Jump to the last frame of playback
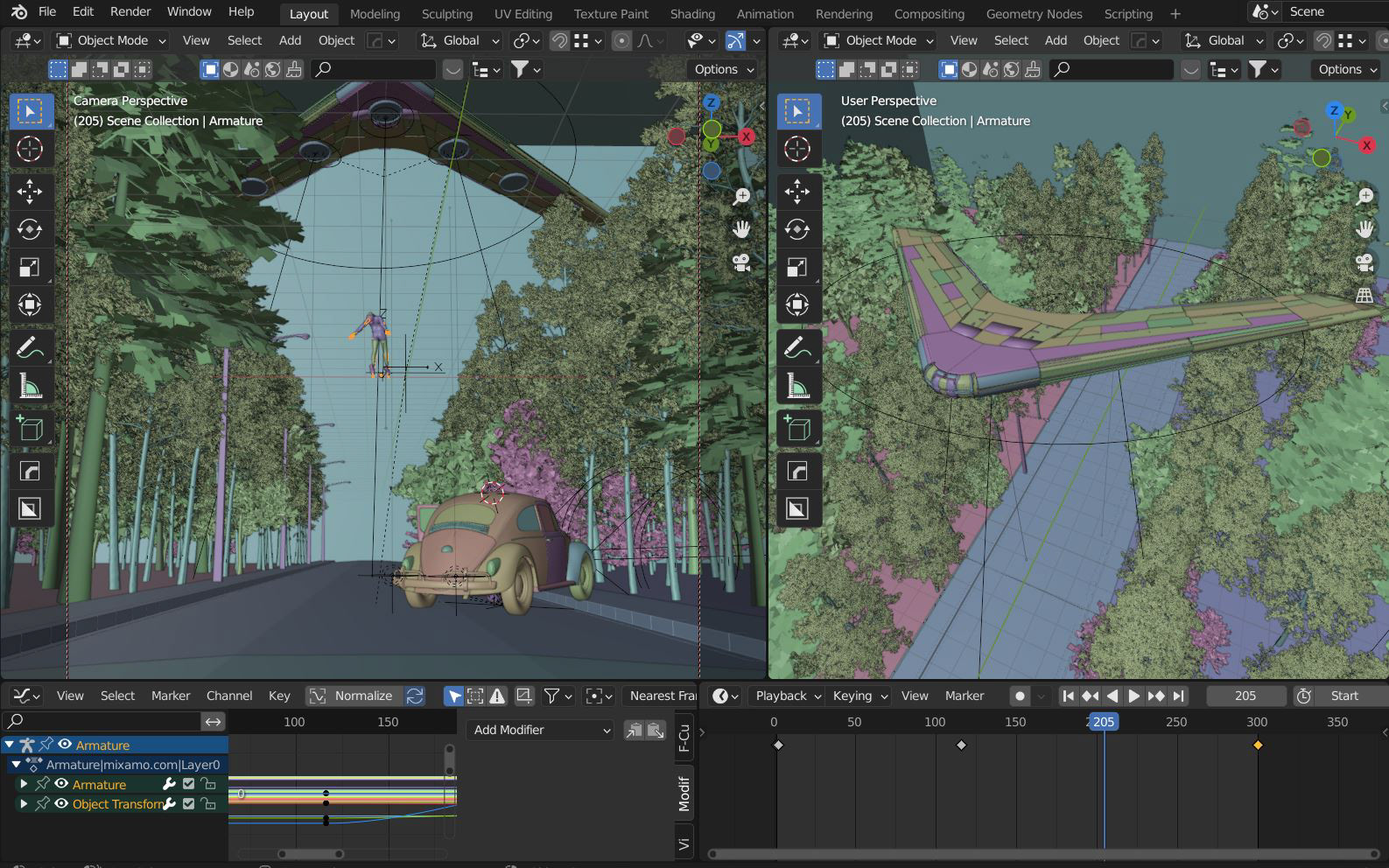The width and height of the screenshot is (1389, 868). 1179,696
